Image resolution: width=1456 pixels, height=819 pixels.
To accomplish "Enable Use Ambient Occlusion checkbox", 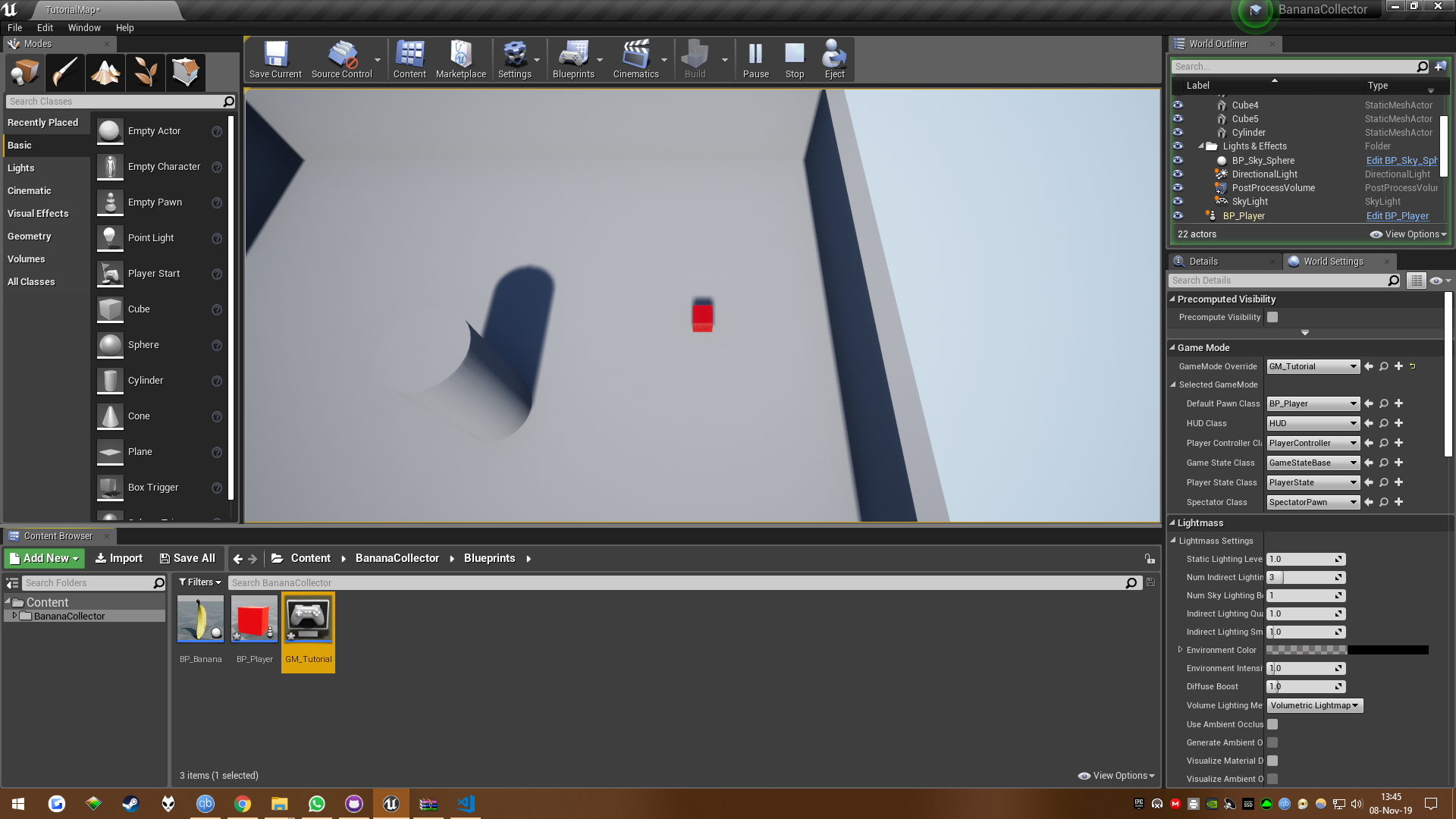I will (x=1272, y=724).
